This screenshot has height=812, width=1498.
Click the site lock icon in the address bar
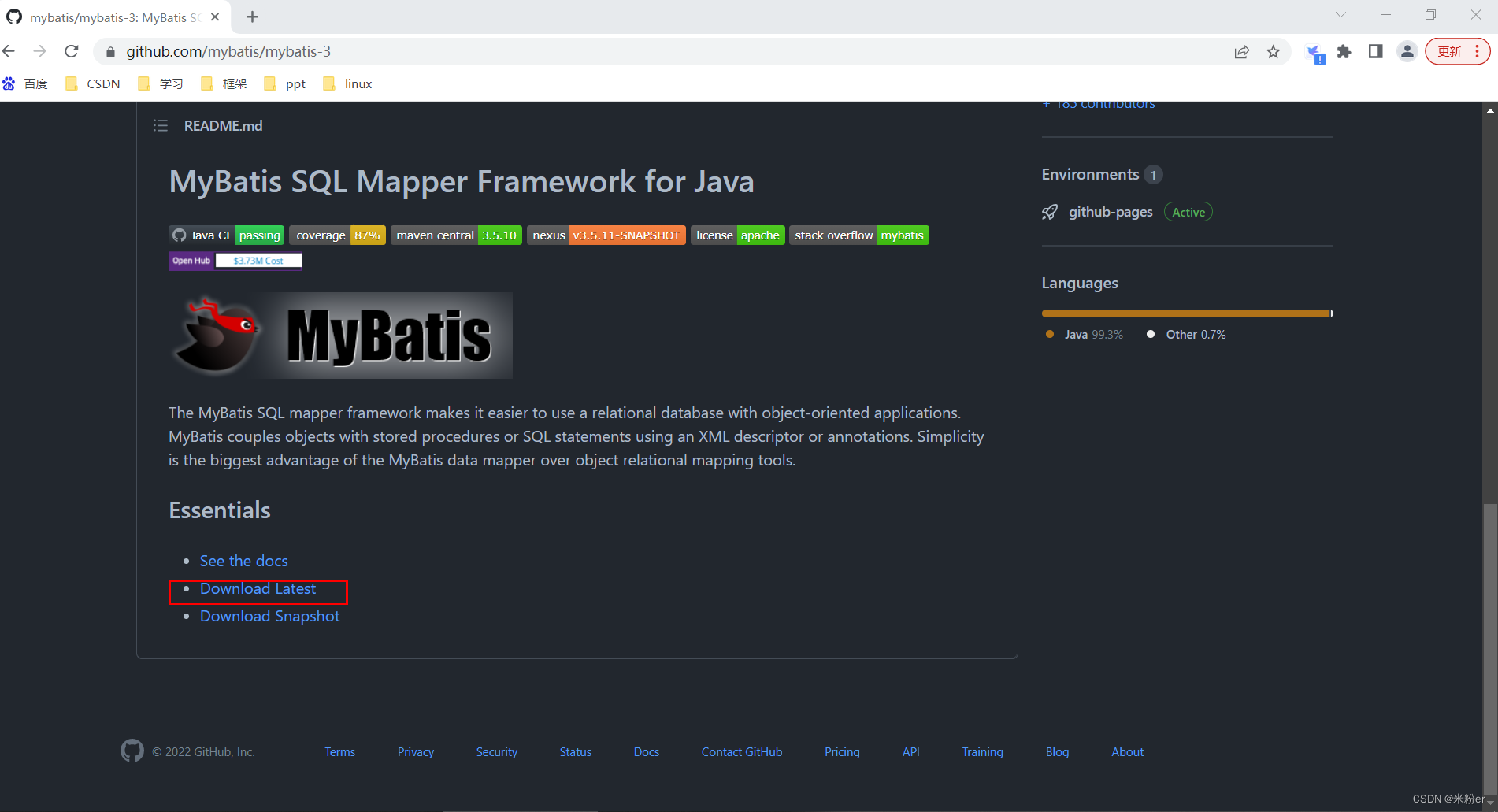click(x=110, y=52)
